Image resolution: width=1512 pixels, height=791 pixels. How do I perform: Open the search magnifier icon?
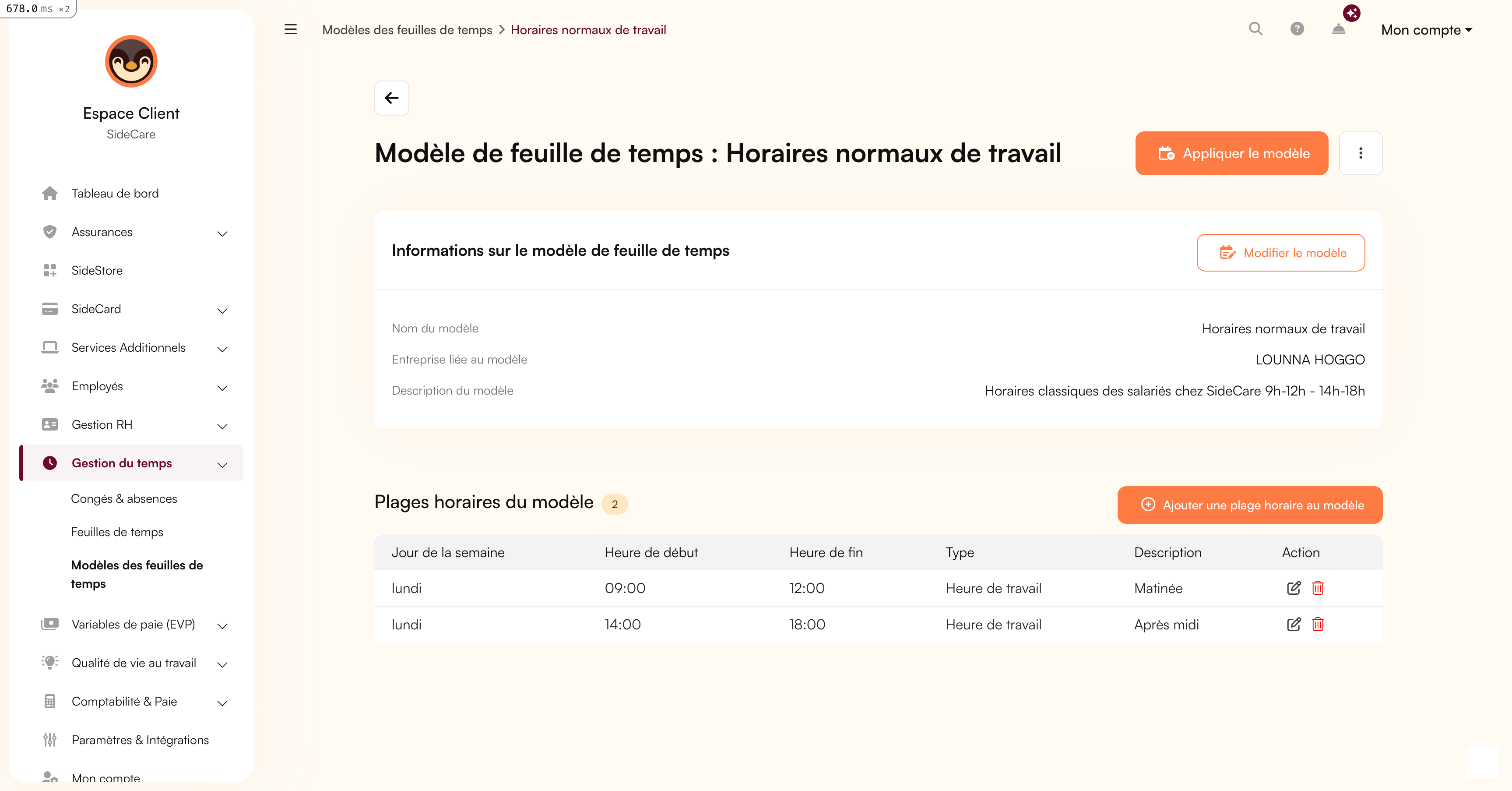tap(1255, 29)
